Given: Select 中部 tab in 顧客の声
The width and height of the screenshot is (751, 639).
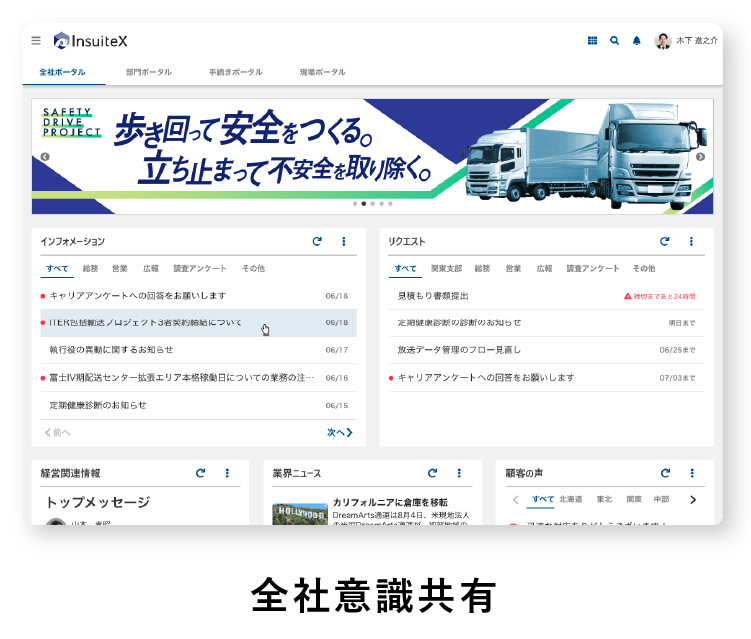Looking at the screenshot, I should click(x=661, y=499).
